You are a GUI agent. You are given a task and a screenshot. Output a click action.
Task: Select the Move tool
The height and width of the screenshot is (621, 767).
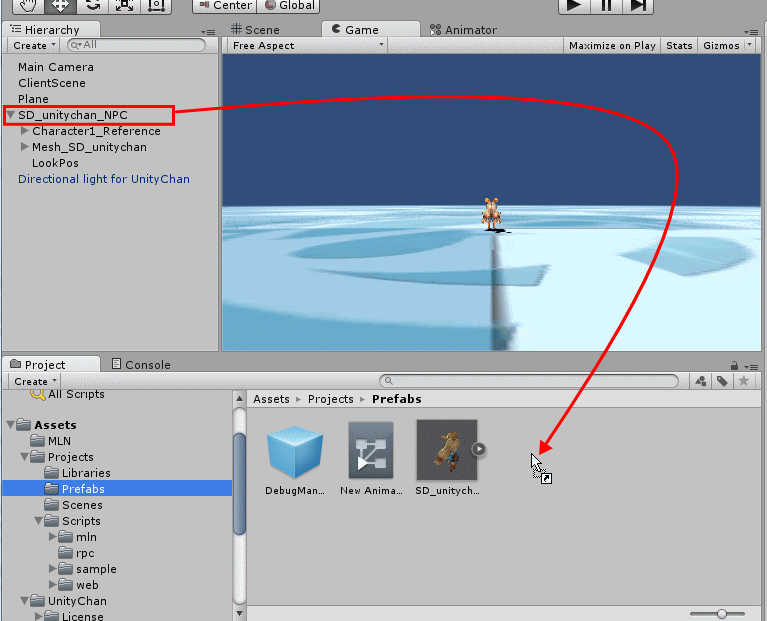click(60, 5)
